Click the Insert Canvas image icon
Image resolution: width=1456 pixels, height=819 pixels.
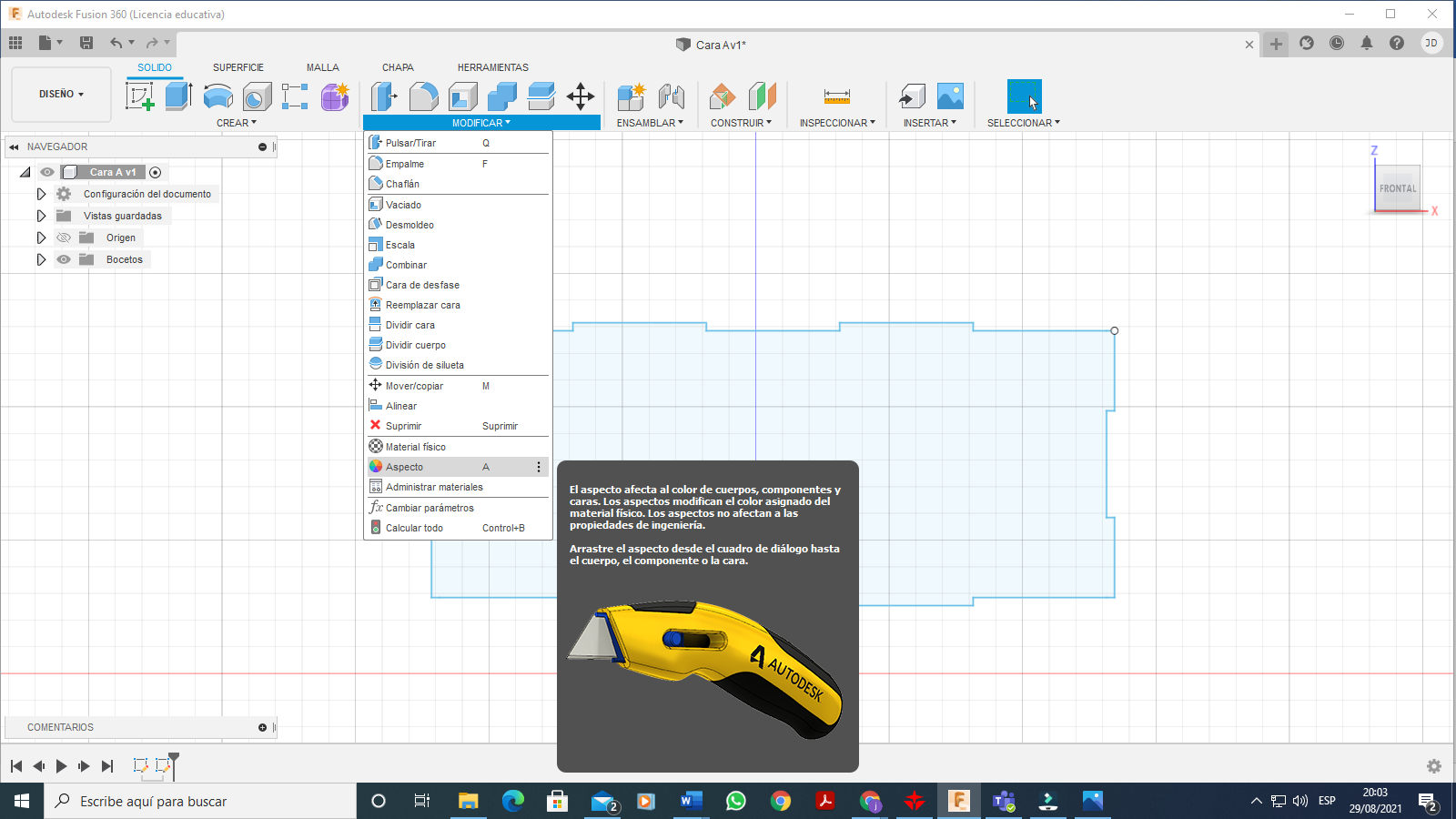click(950, 96)
